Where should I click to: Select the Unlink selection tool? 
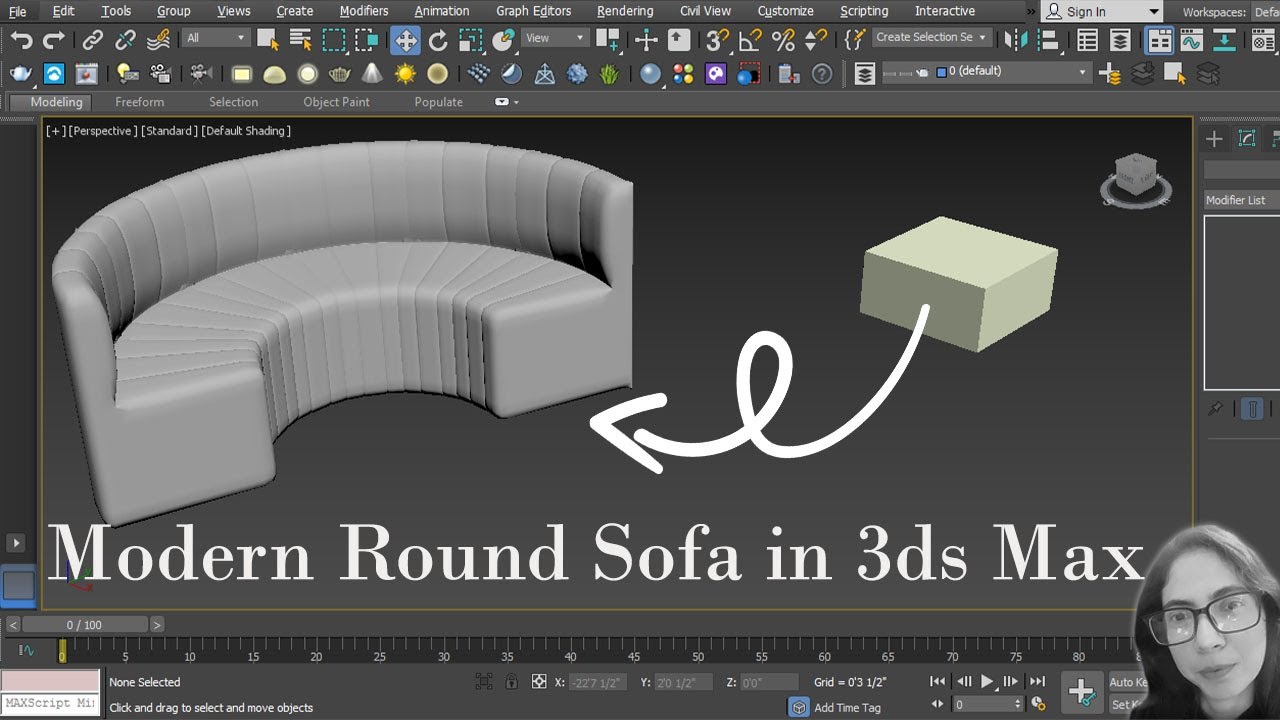[x=125, y=40]
